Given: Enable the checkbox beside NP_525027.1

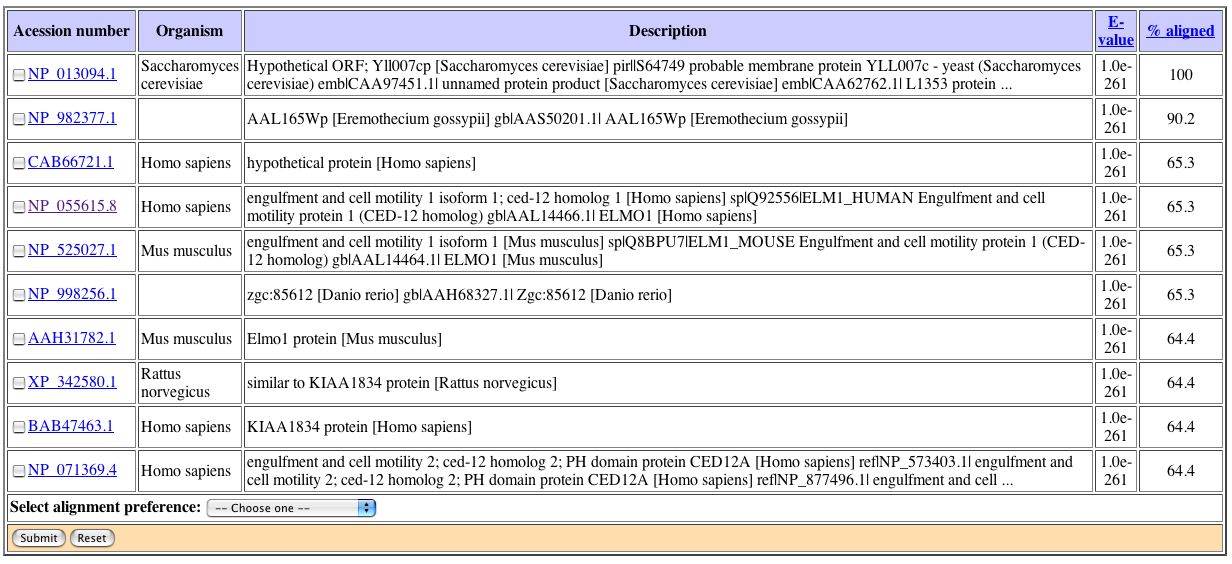Looking at the screenshot, I should click(19, 251).
